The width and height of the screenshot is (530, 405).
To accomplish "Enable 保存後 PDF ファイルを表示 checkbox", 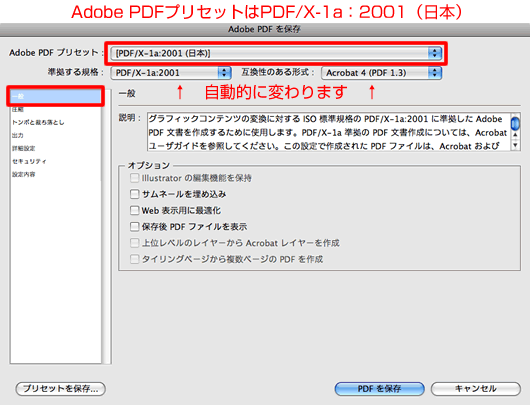I will (x=135, y=227).
